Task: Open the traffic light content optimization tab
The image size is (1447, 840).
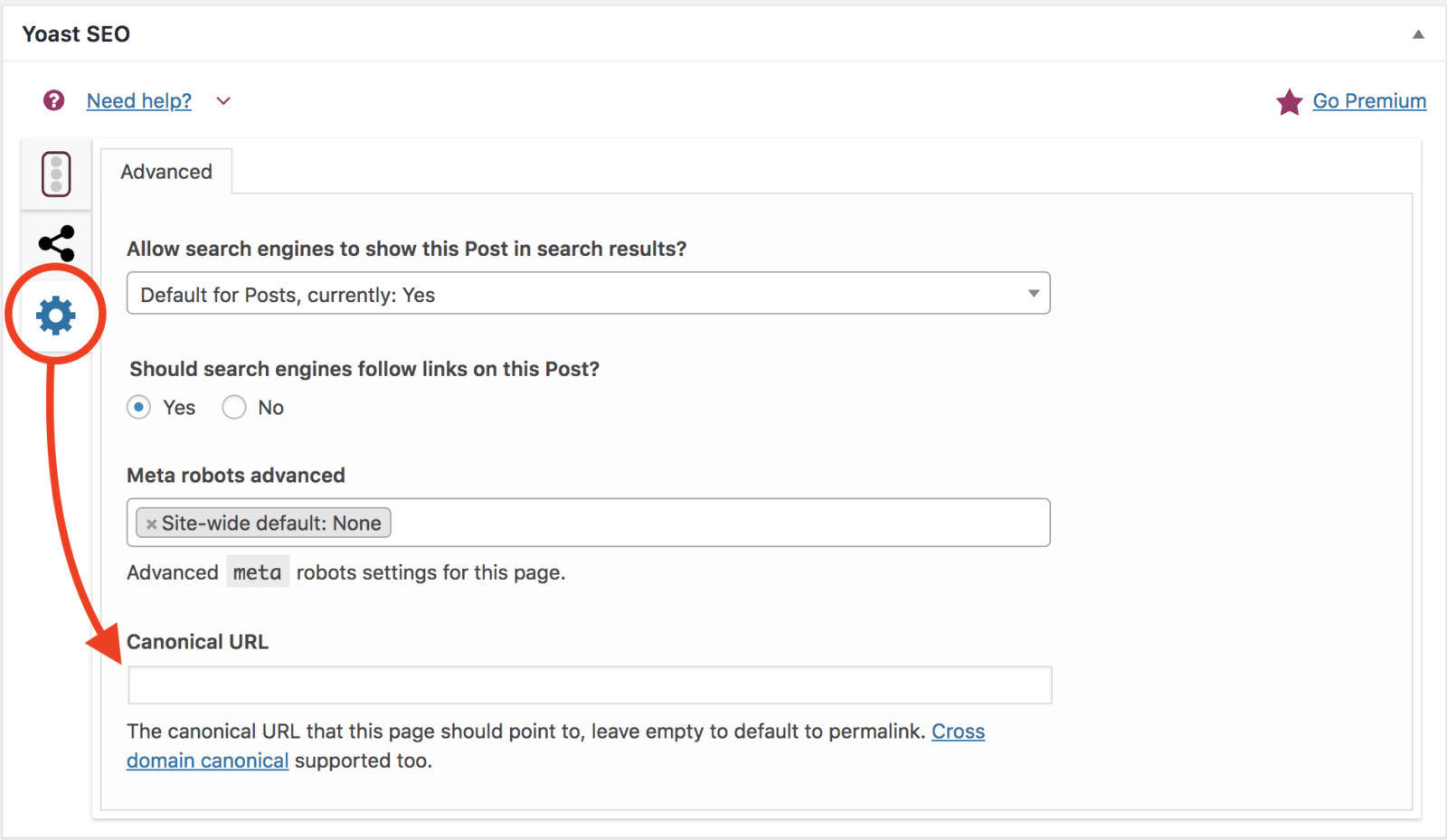Action: pyautogui.click(x=56, y=174)
